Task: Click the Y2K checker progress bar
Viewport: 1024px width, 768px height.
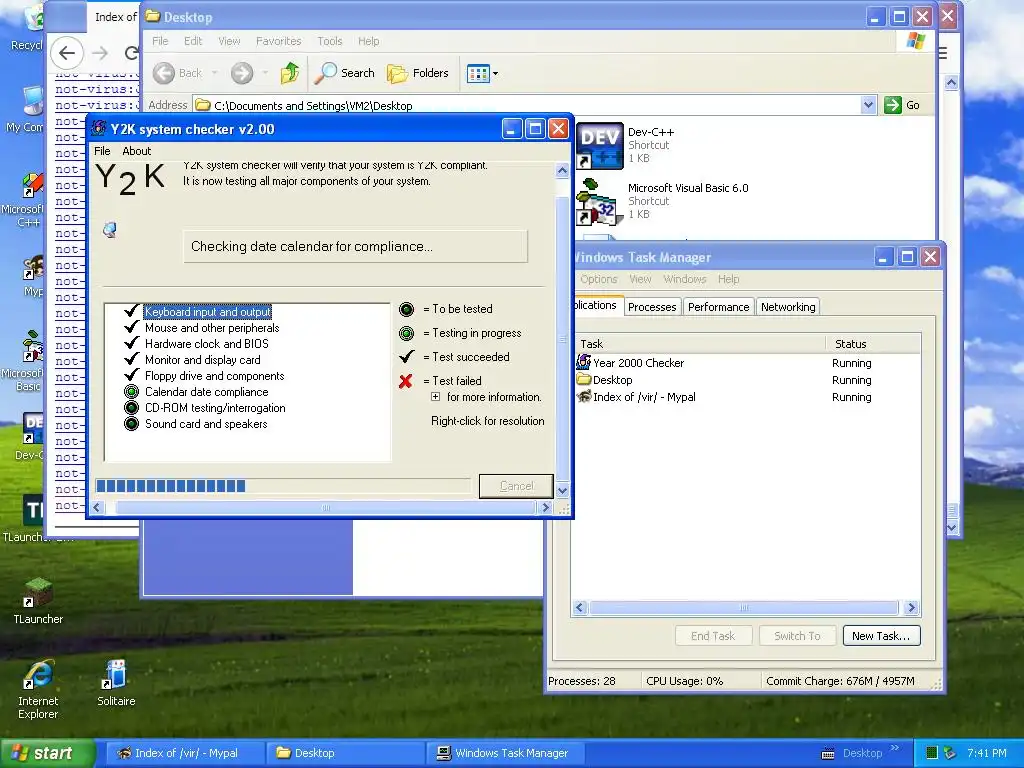Action: click(x=283, y=485)
